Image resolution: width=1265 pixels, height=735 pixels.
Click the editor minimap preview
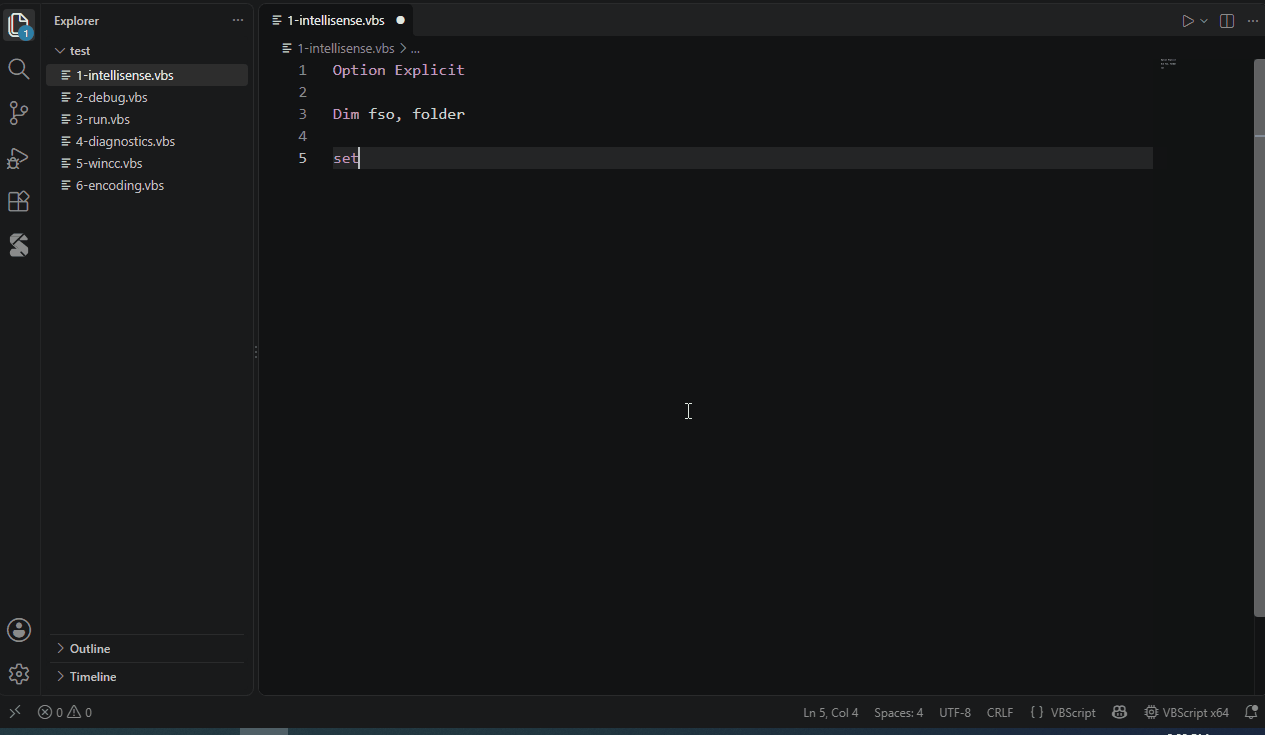(1168, 64)
